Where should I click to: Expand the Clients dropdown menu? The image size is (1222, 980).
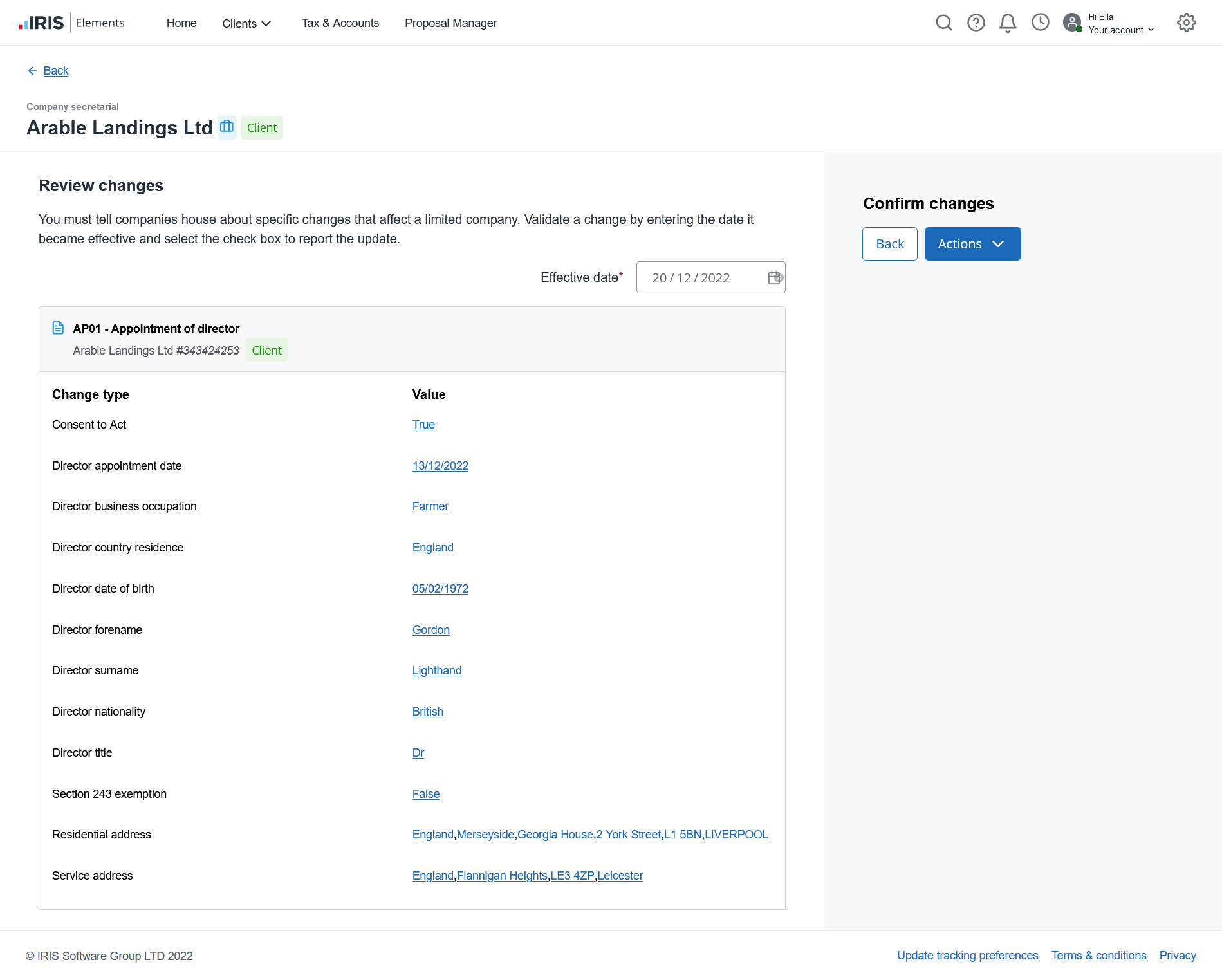tap(246, 24)
